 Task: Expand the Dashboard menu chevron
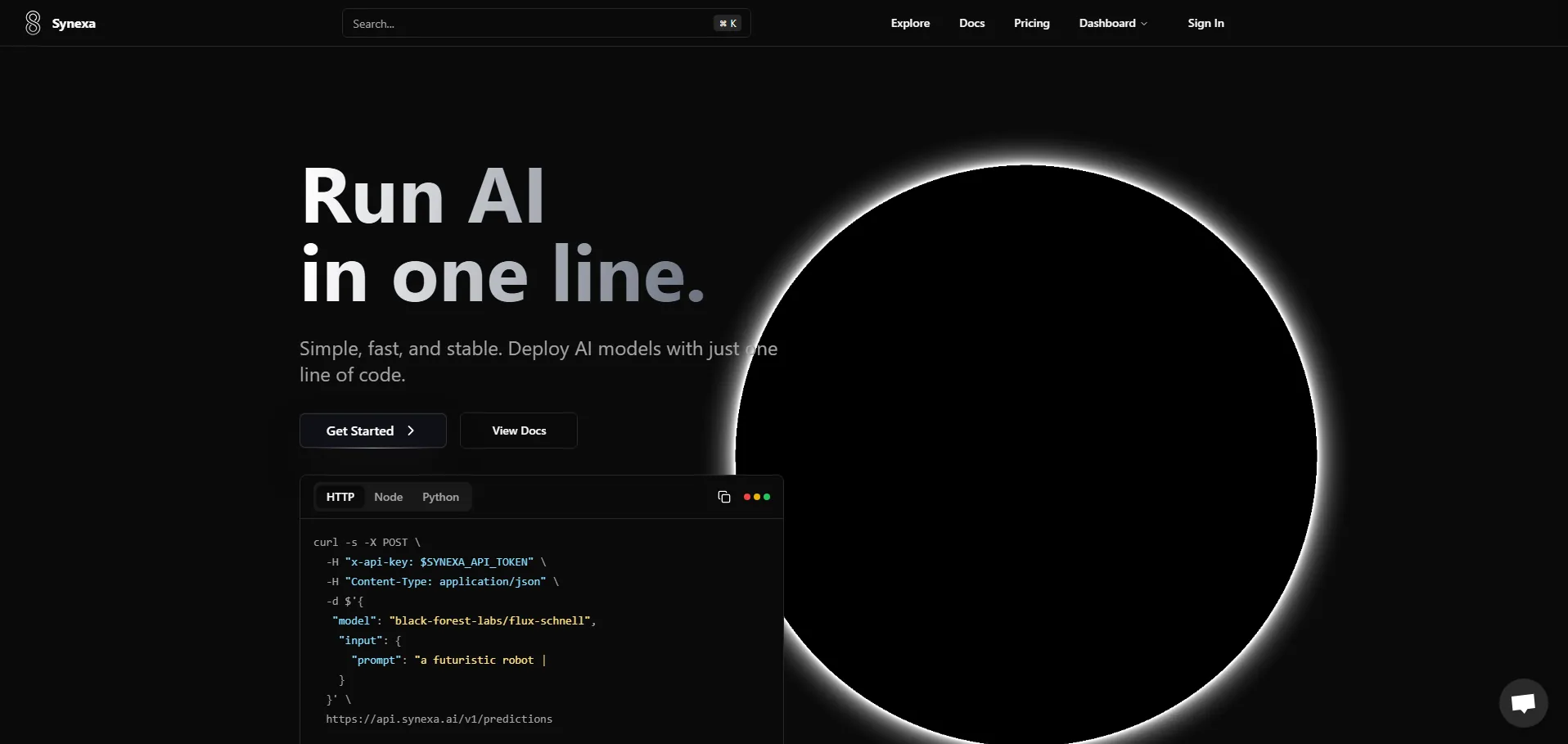1144,24
